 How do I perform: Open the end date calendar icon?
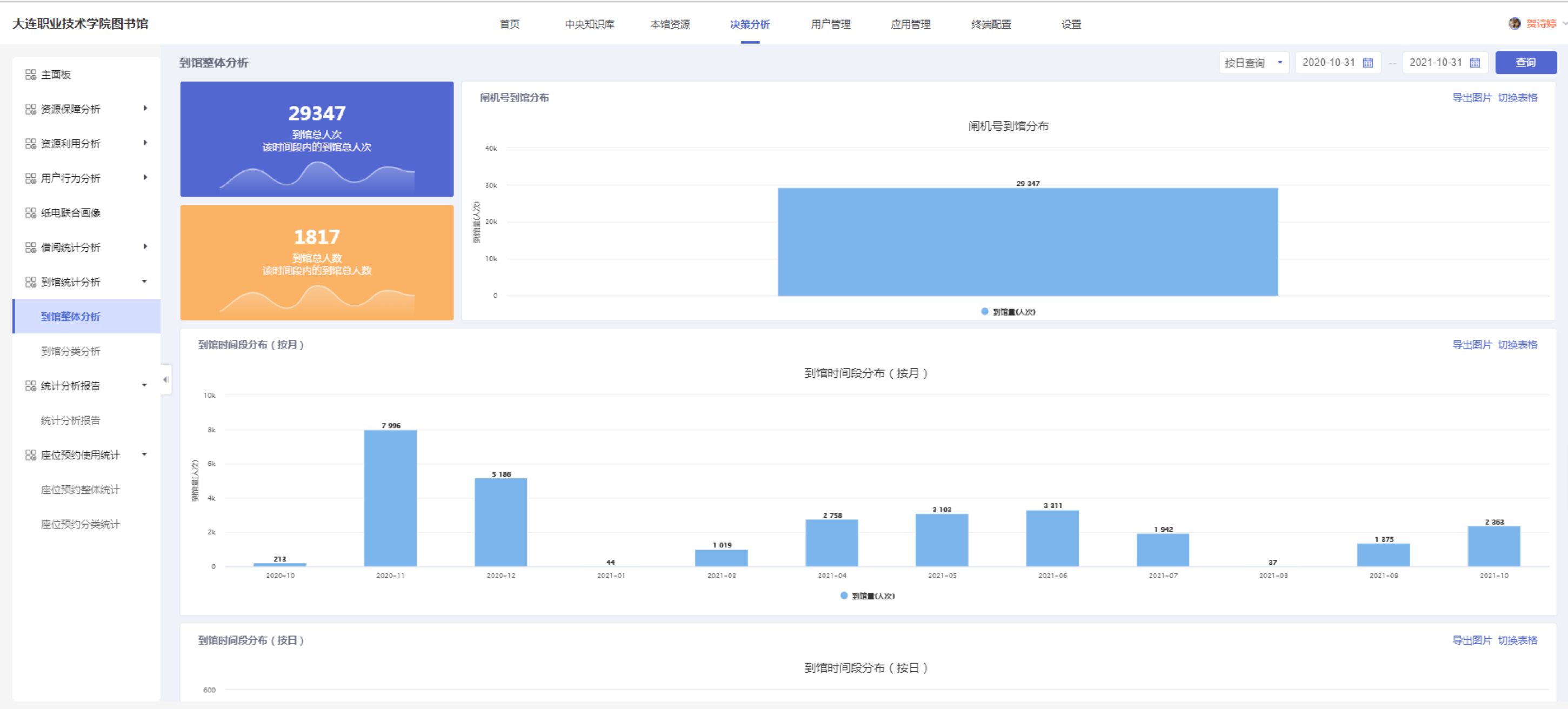pyautogui.click(x=1474, y=63)
